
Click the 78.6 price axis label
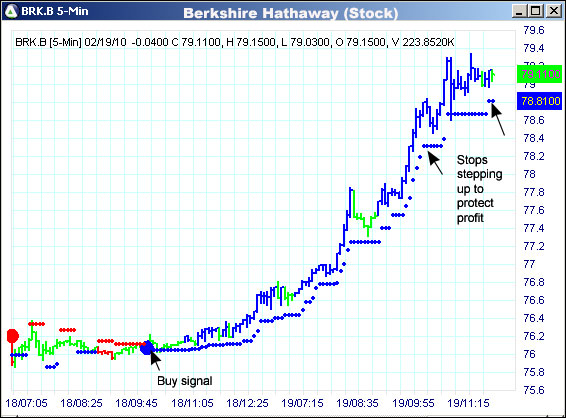click(534, 120)
